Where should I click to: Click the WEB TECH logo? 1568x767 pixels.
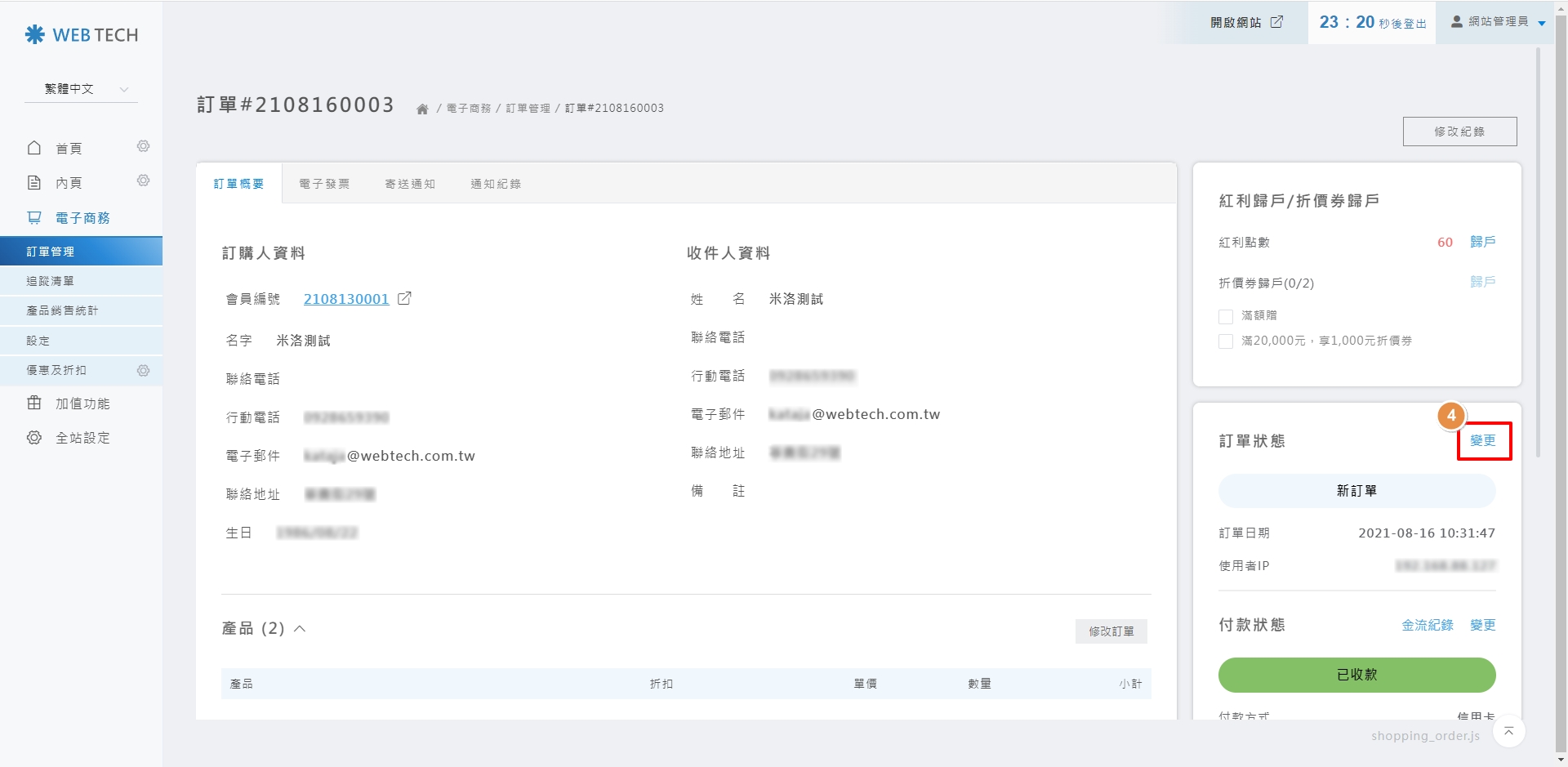(x=82, y=35)
